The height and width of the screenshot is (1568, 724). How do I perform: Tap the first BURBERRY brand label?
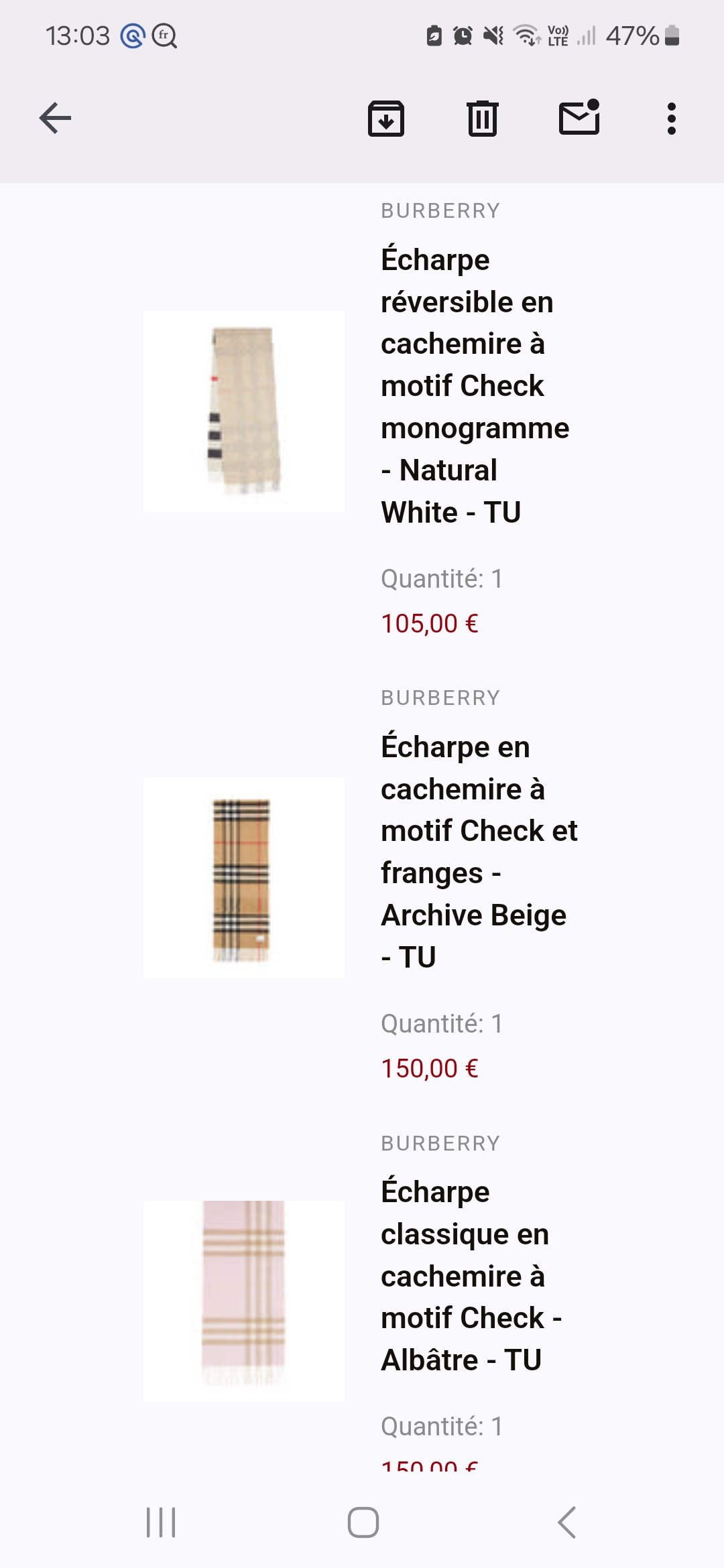click(440, 211)
